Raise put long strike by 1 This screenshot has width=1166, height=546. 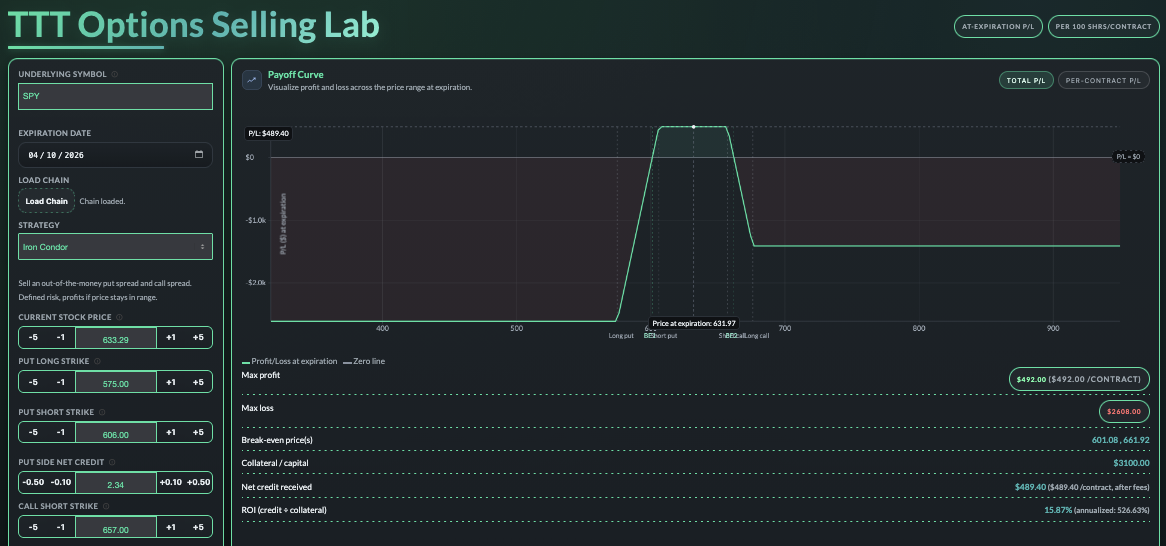coord(170,382)
